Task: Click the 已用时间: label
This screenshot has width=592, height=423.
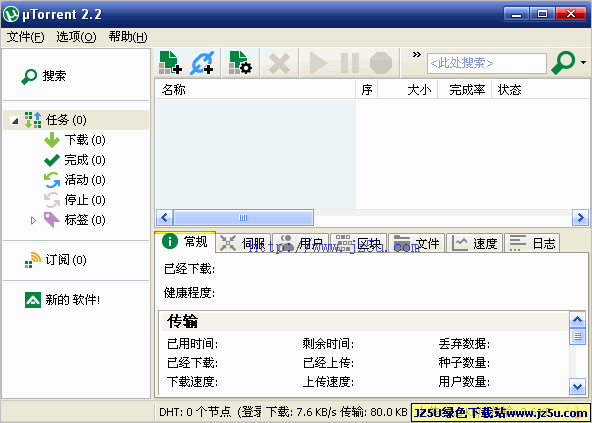Action: [x=193, y=344]
